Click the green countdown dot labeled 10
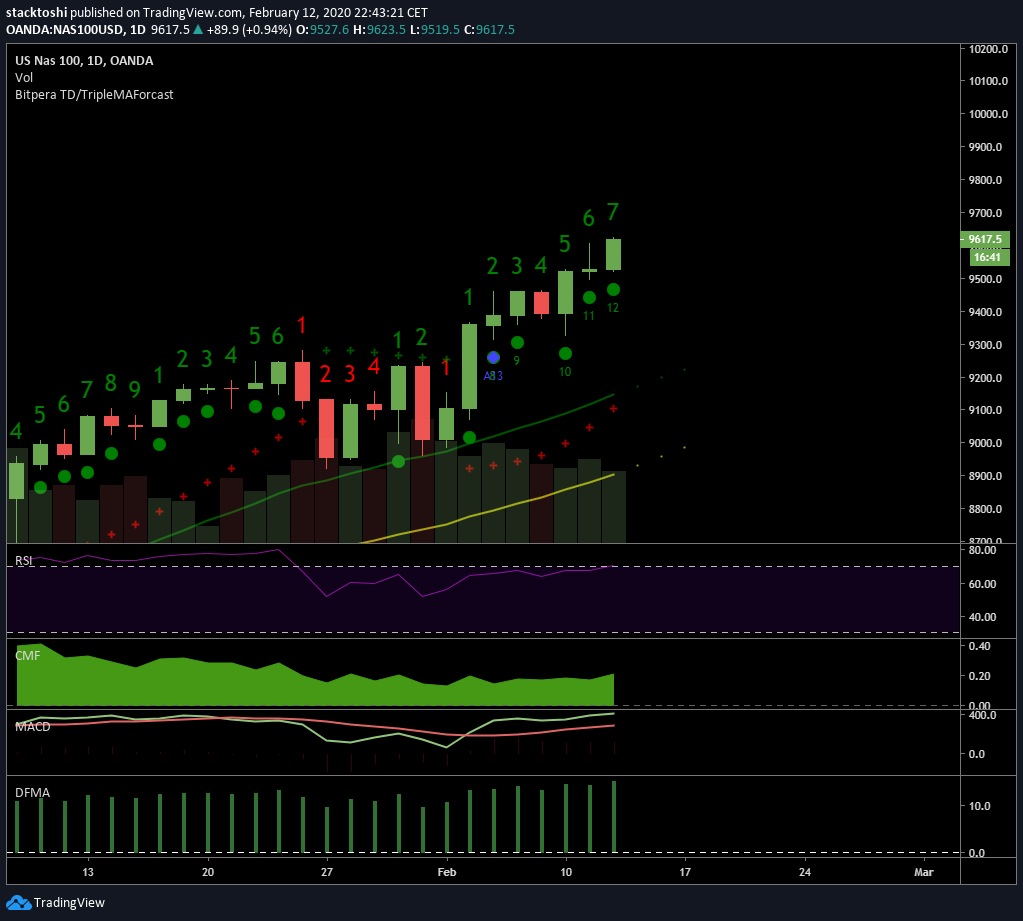Screen dimensions: 1023x921 pos(566,354)
